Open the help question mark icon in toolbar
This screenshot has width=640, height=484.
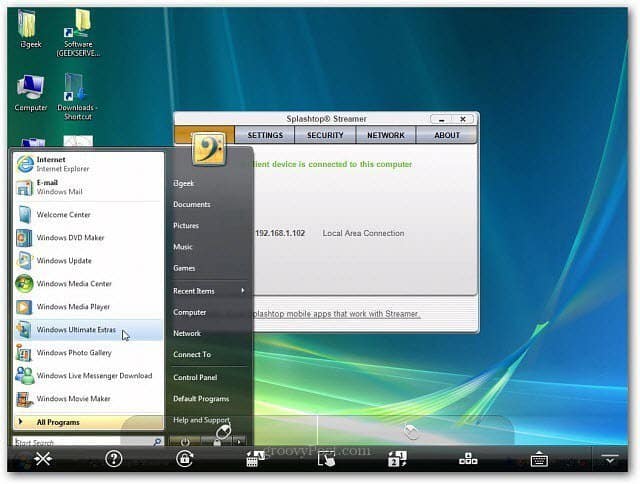(114, 459)
